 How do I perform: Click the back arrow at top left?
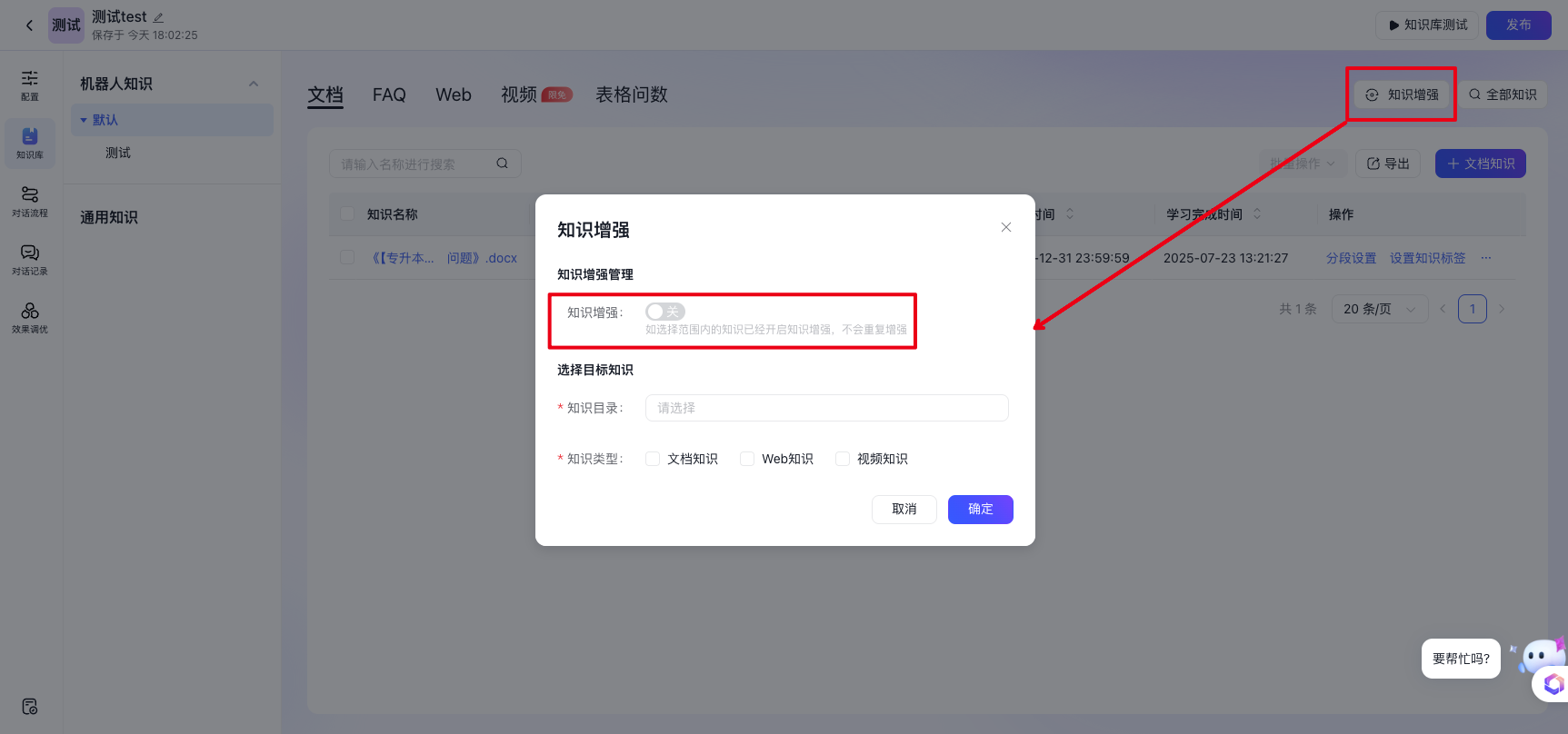tap(29, 25)
